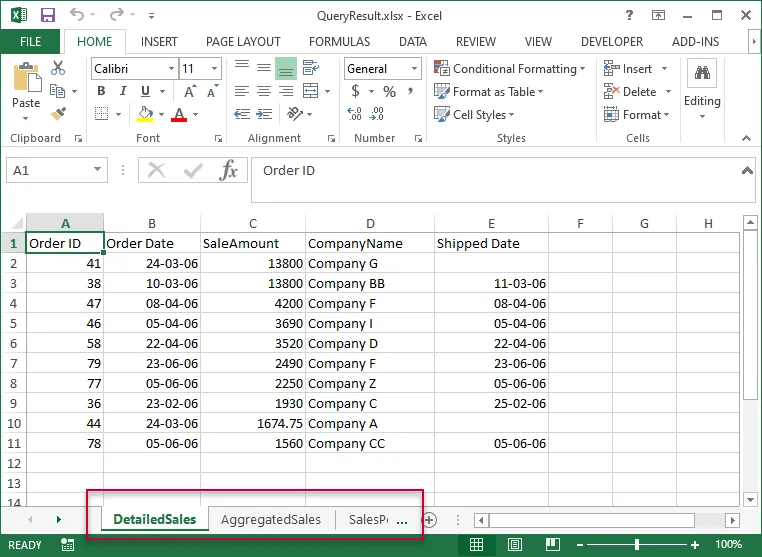Redo the last undone action
This screenshot has width=762, height=557.
pyautogui.click(x=117, y=15)
